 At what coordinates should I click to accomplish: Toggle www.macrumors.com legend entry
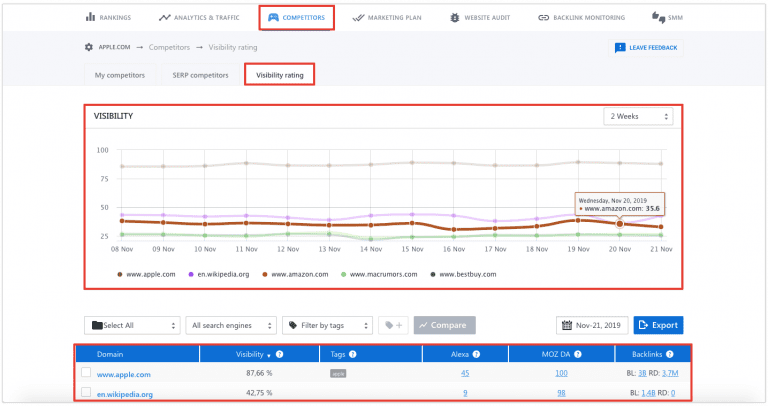379,274
